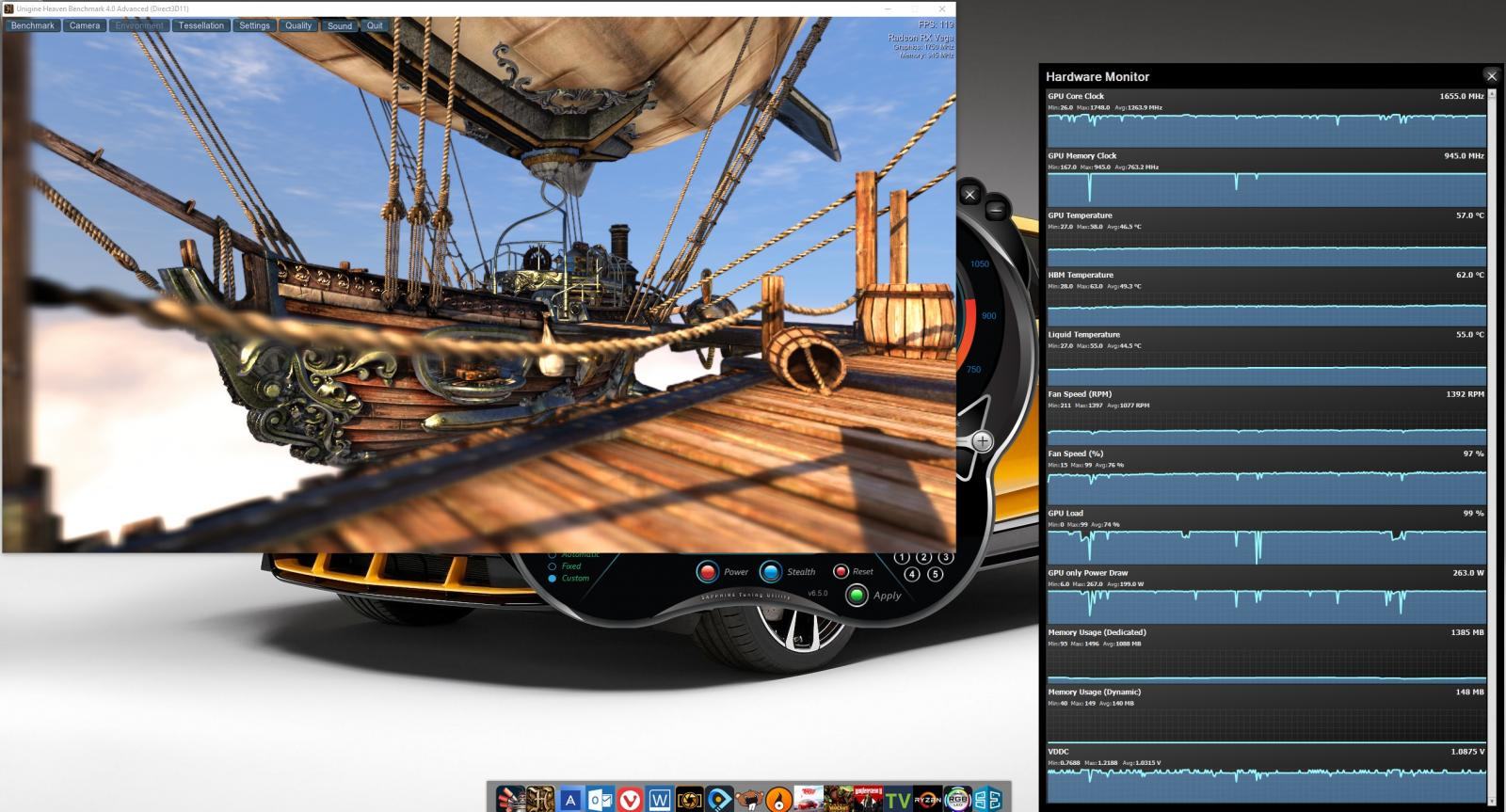Image resolution: width=1506 pixels, height=812 pixels.
Task: Load TriXX profile slot 1
Action: (903, 558)
